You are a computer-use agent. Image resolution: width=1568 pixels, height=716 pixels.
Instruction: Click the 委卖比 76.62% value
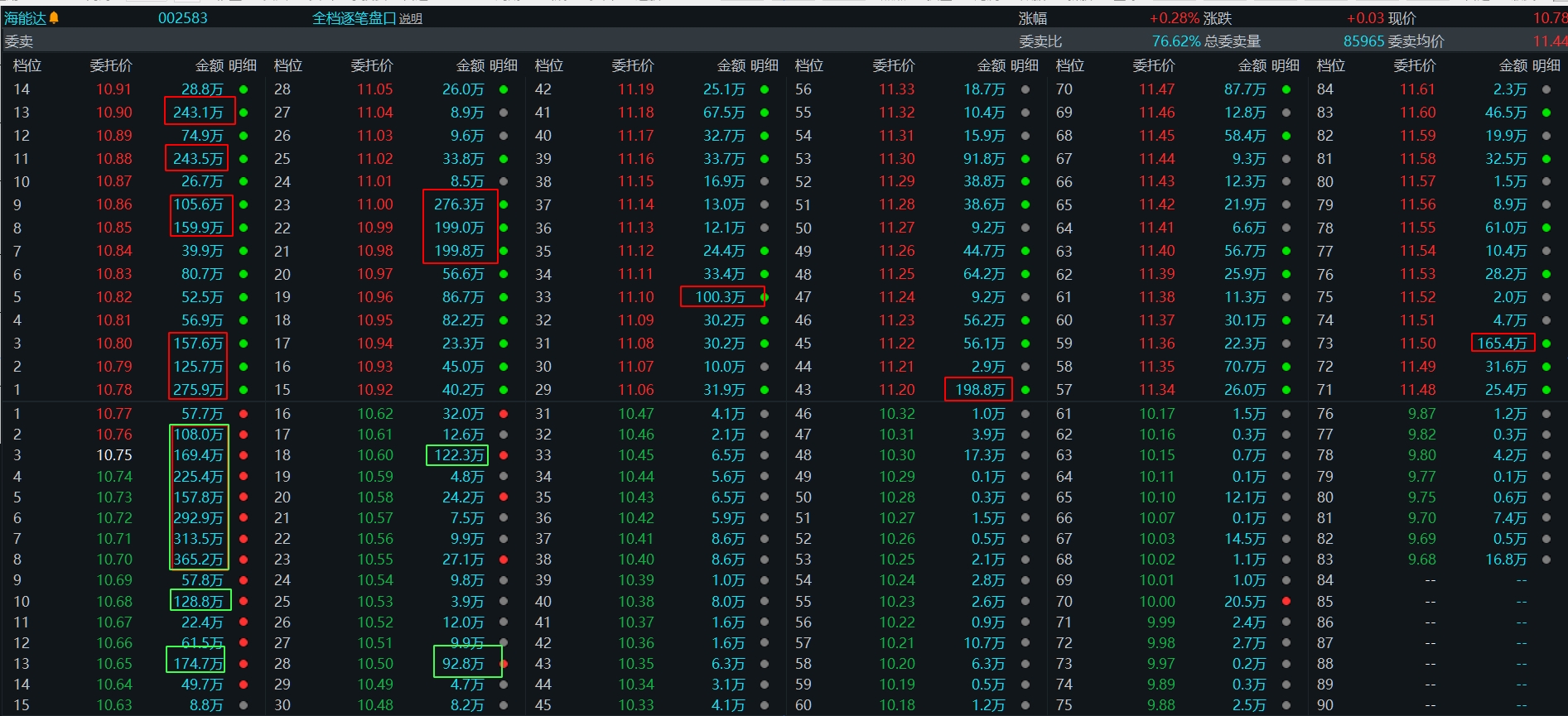click(x=1176, y=41)
